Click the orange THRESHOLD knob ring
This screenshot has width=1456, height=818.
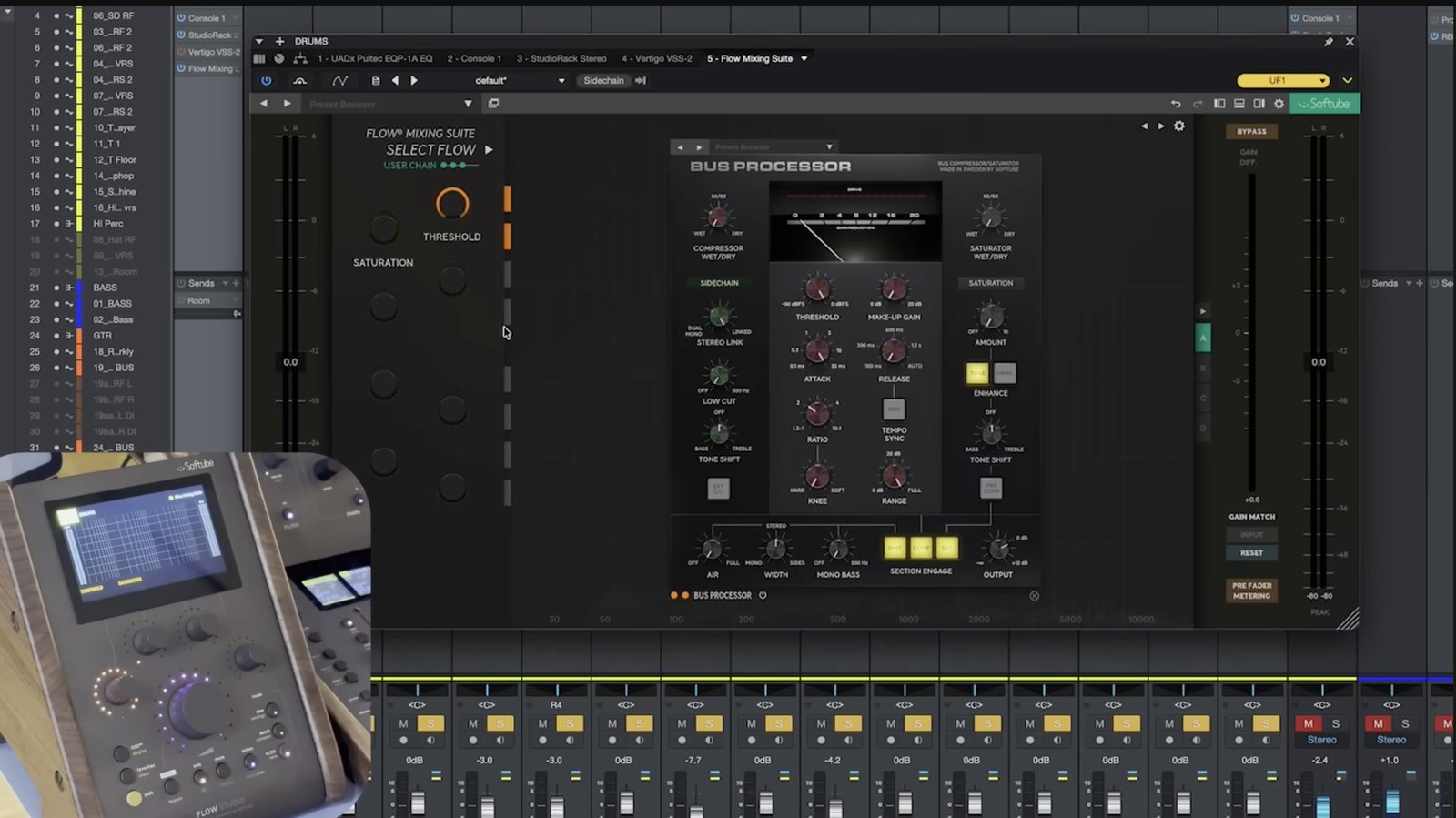pyautogui.click(x=452, y=204)
